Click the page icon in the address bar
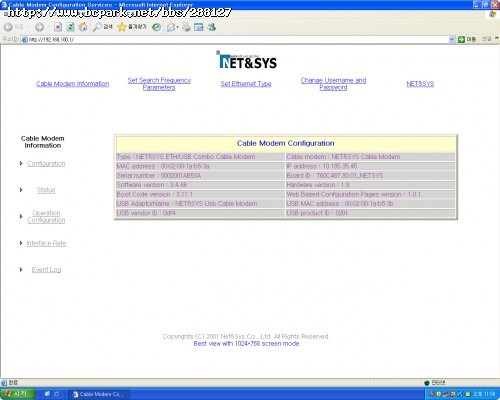This screenshot has width=500, height=400. (x=24, y=40)
